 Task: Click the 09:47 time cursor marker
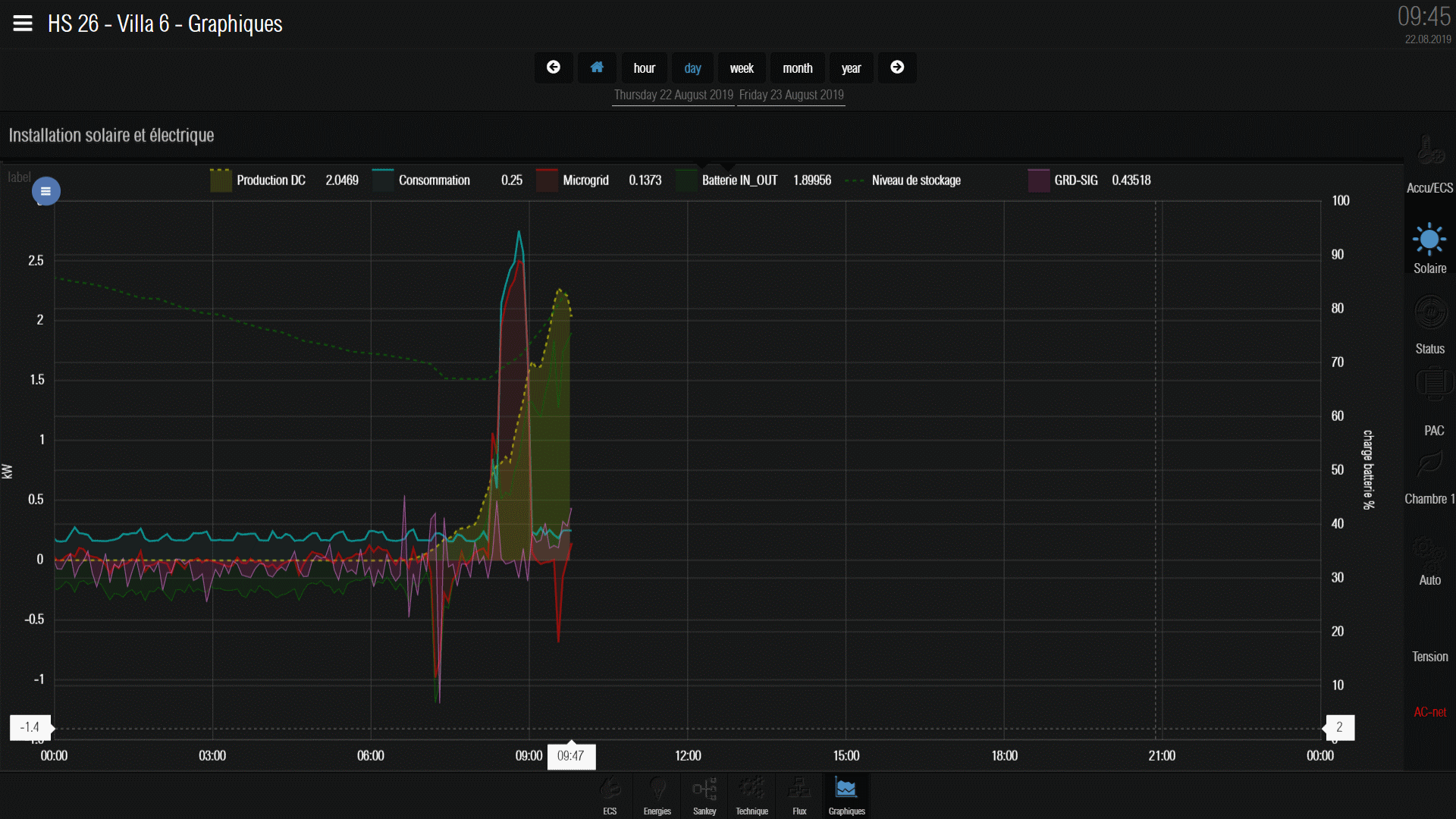tap(571, 756)
